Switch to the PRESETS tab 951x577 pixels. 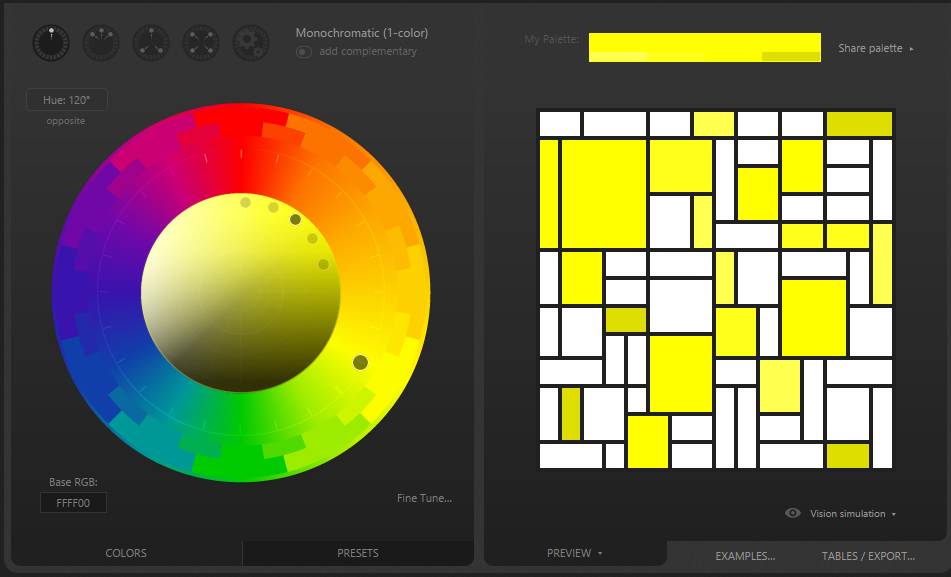point(358,553)
